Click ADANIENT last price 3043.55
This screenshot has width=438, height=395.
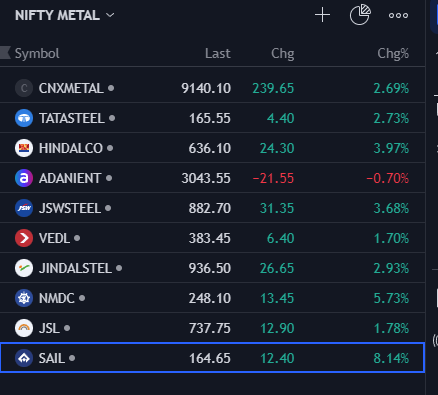[x=206, y=178]
